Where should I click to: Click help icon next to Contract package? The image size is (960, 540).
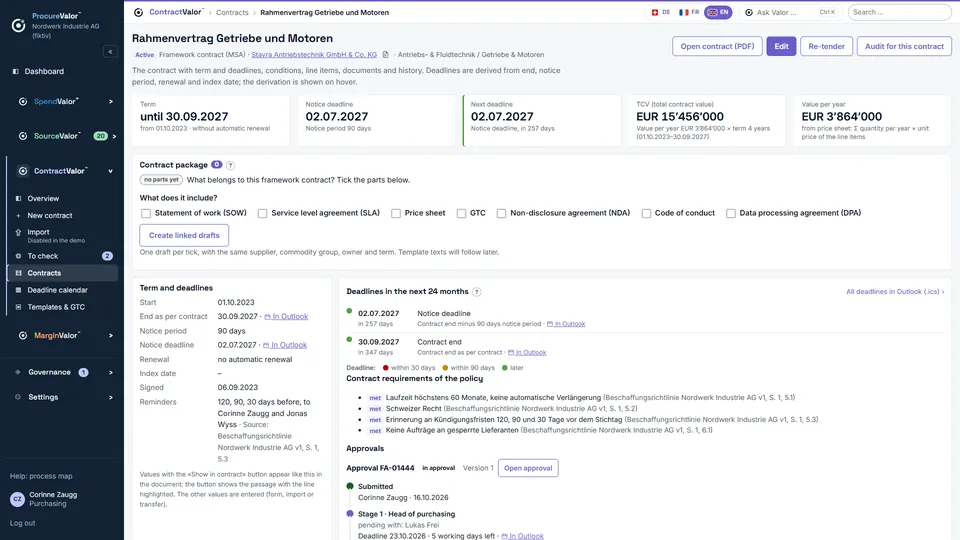point(230,165)
